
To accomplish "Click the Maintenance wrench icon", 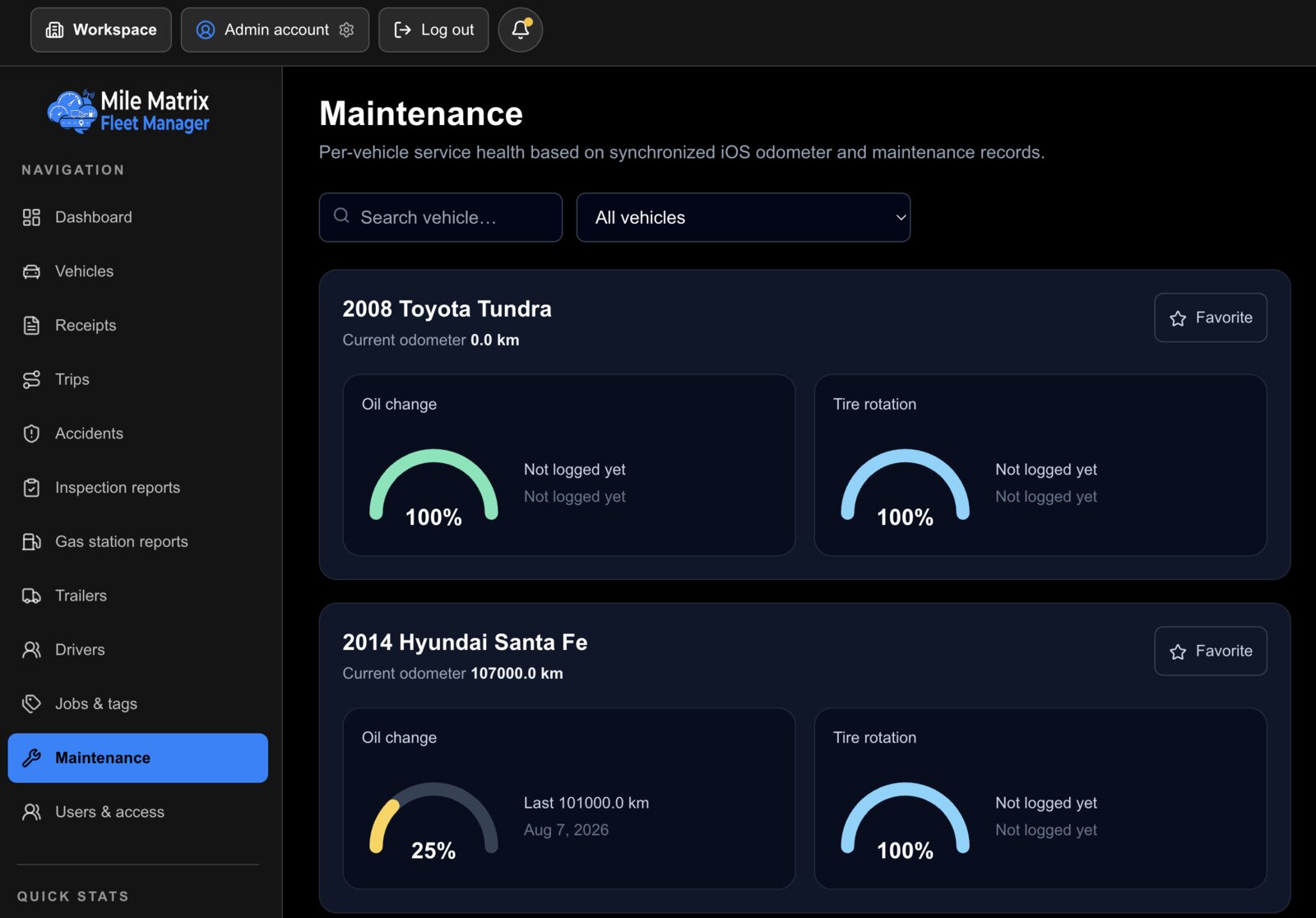I will click(31, 758).
